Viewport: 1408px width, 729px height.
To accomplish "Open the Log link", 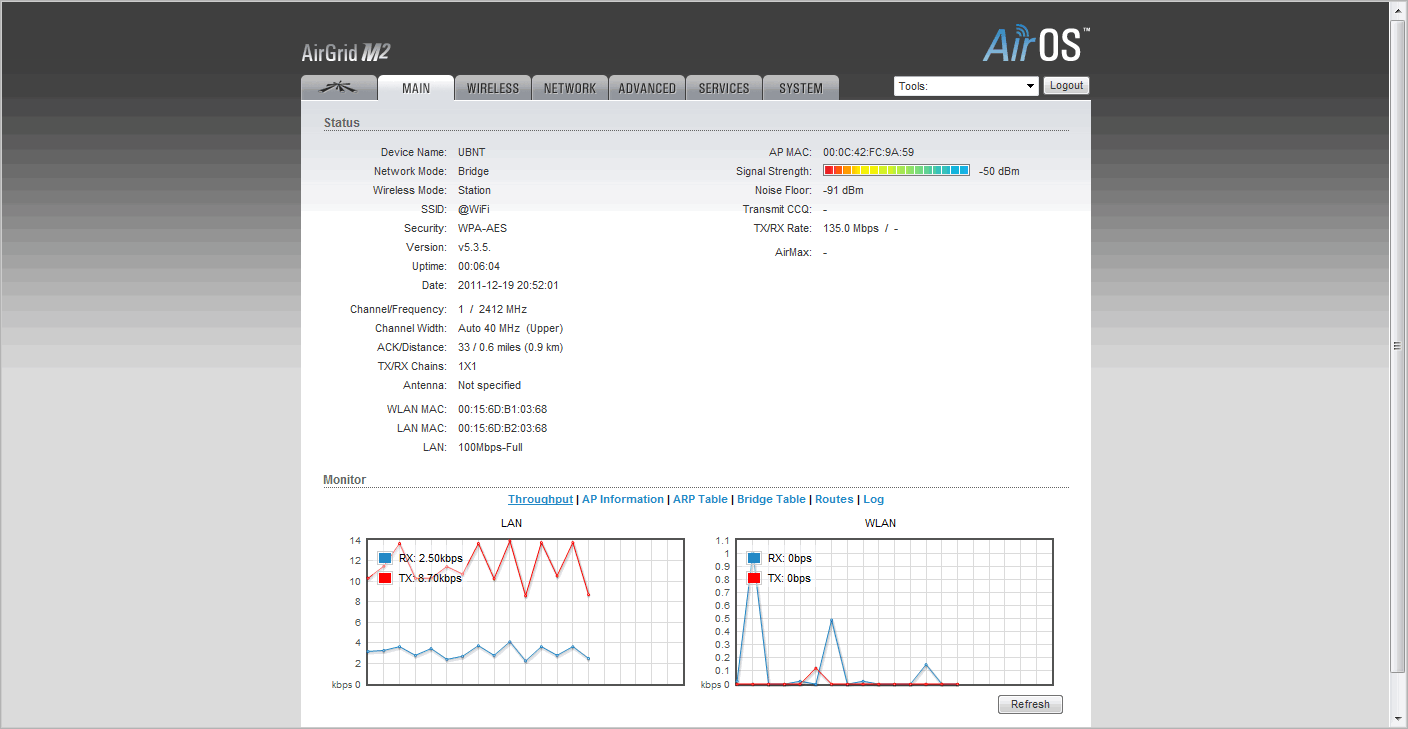I will (874, 499).
